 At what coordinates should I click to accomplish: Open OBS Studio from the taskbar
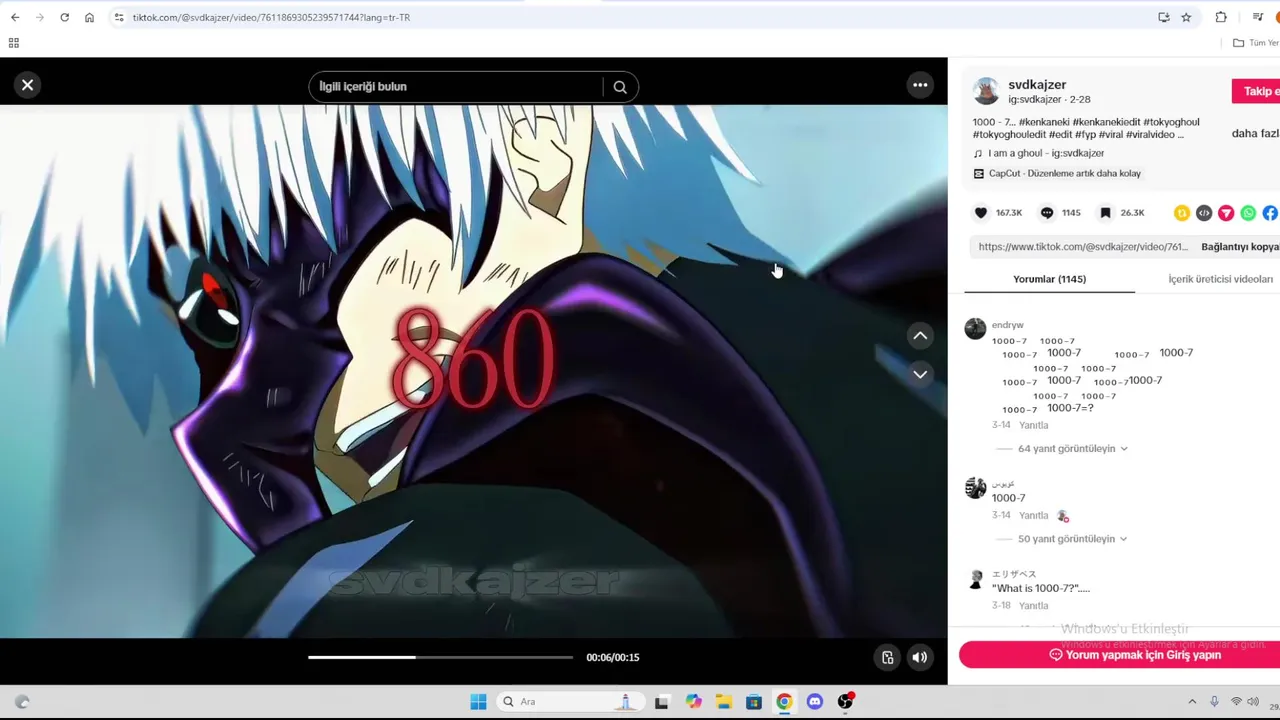coord(845,702)
